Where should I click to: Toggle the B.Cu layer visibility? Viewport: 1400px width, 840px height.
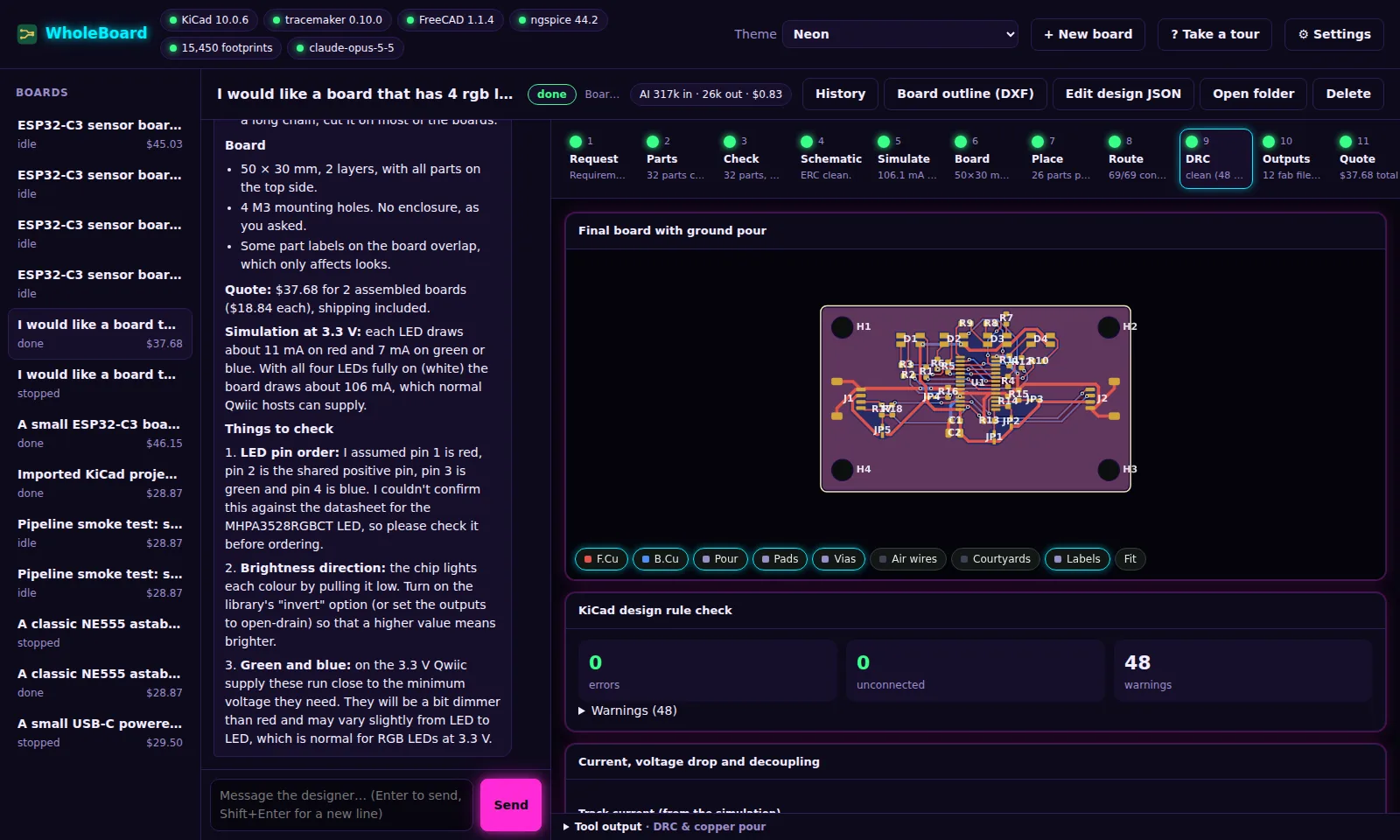(661, 559)
